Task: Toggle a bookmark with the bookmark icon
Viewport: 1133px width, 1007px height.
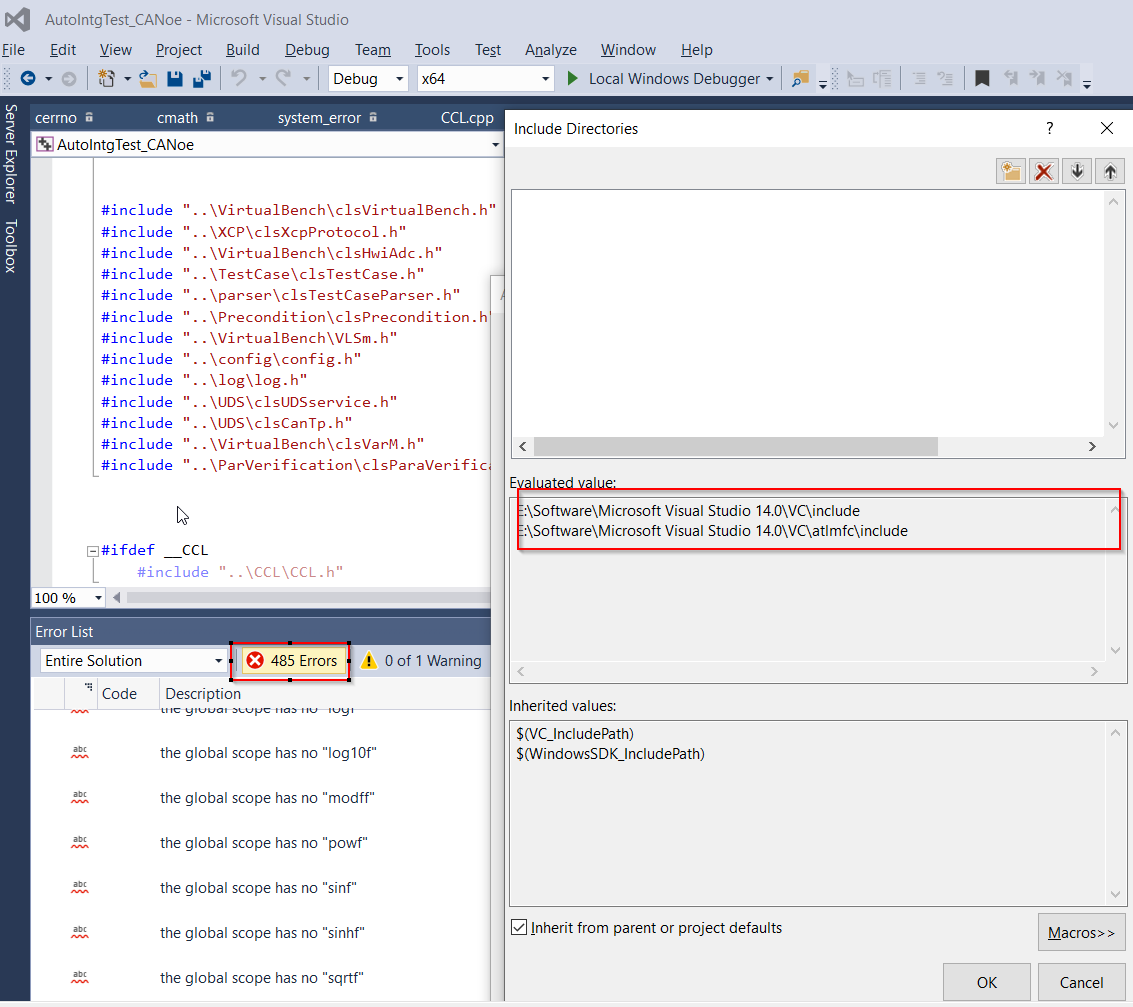Action: click(x=982, y=78)
